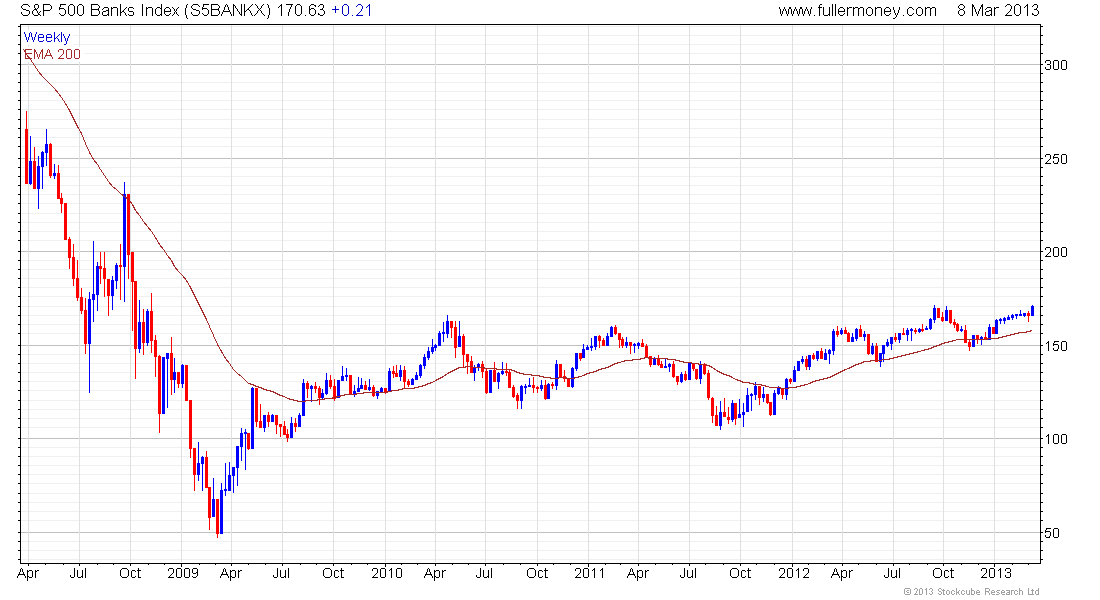Click the 200 level on the price axis
Screen dimensions: 1100x600
(x=1057, y=252)
